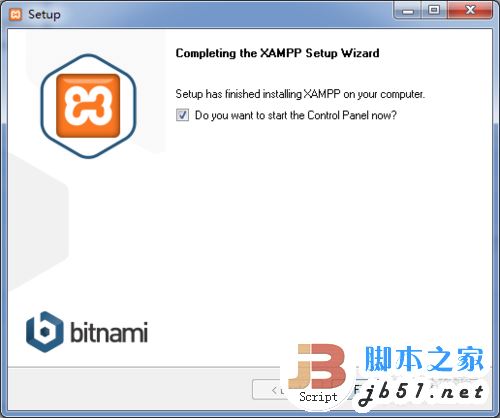Click the gray hexagon background shape on the left
Image resolution: width=500 pixels, height=418 pixels.
click(38, 222)
